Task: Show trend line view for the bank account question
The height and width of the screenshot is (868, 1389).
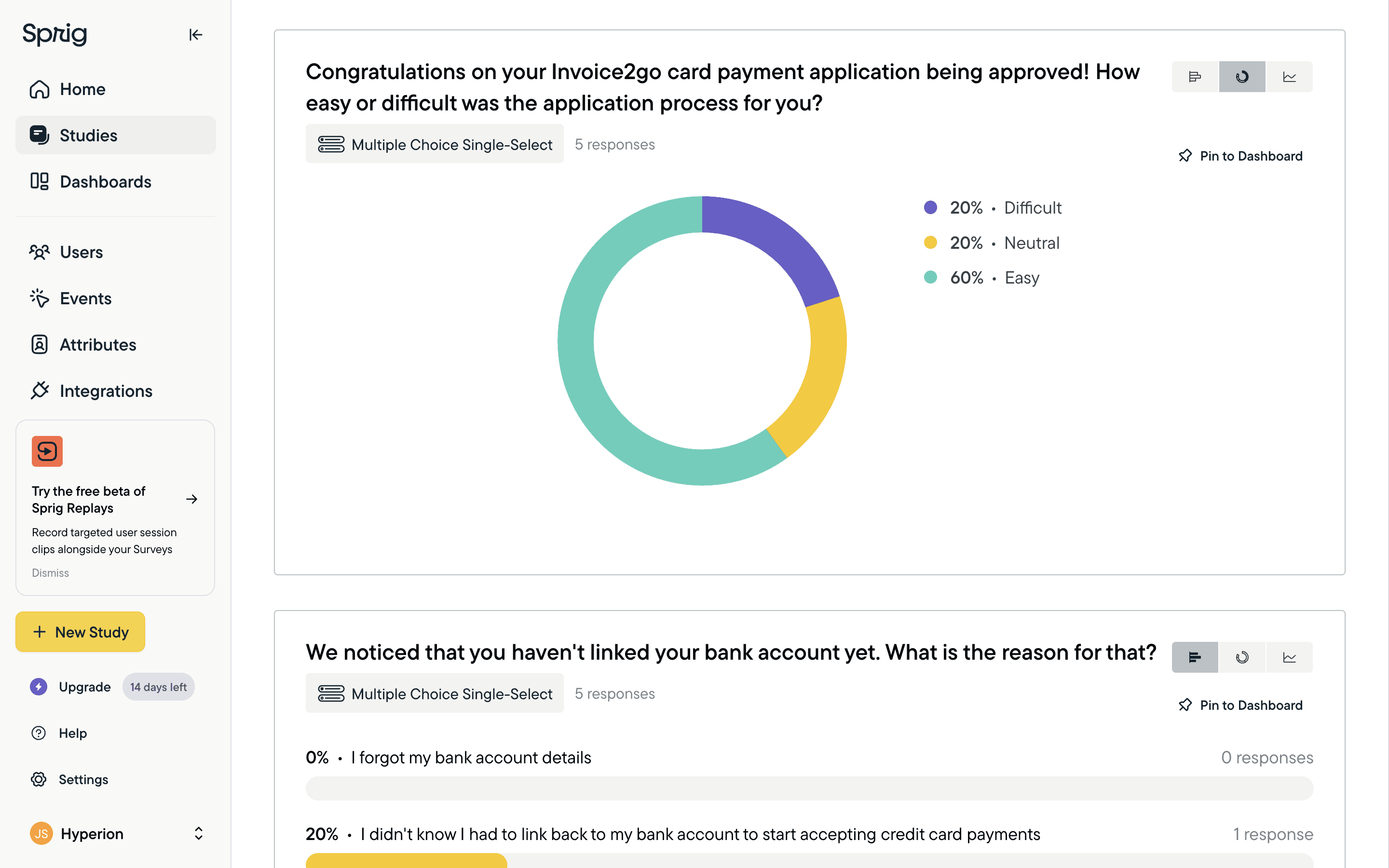Action: tap(1289, 657)
